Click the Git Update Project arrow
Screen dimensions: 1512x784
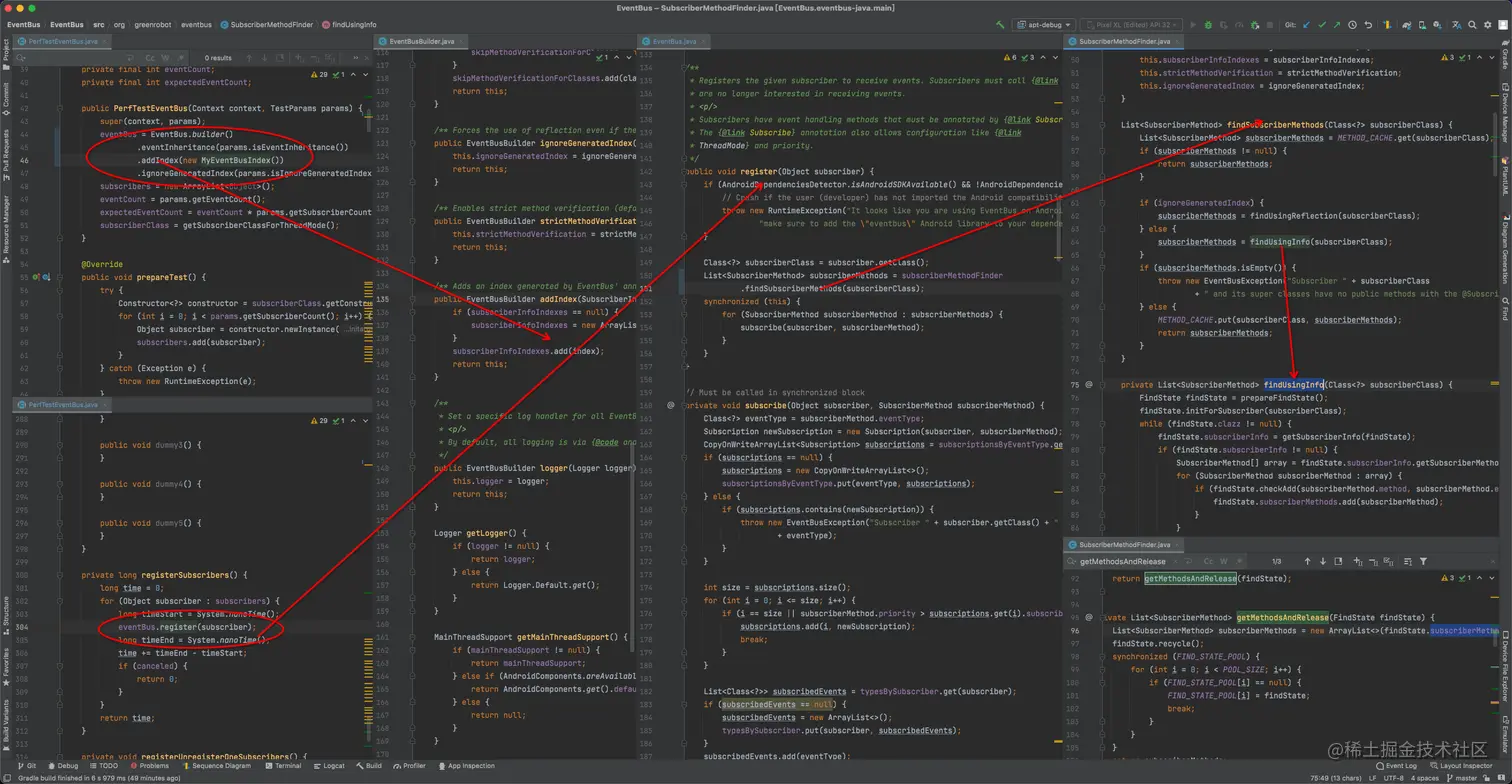tap(1308, 25)
